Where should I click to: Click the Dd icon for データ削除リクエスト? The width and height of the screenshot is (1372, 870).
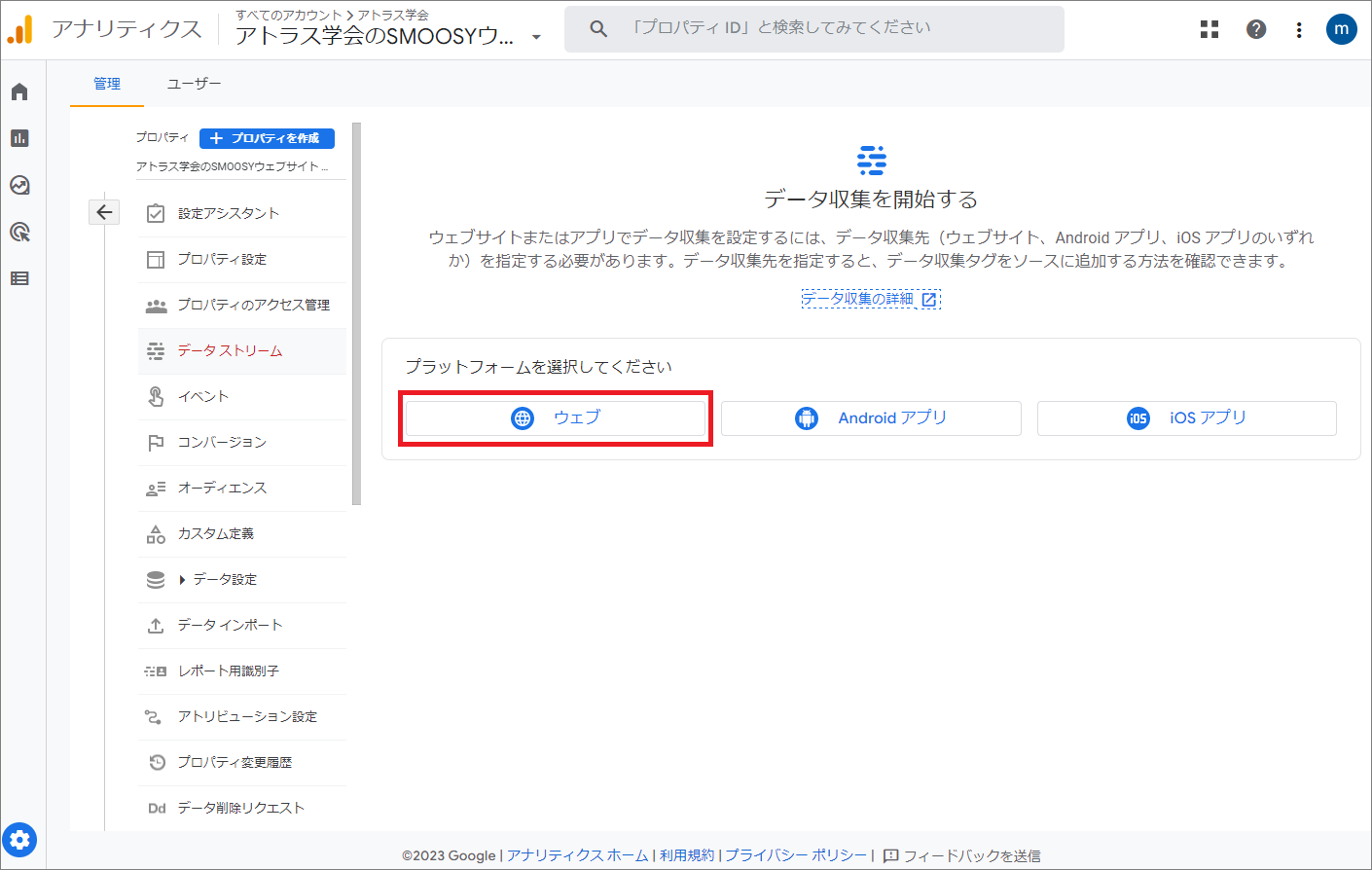157,808
